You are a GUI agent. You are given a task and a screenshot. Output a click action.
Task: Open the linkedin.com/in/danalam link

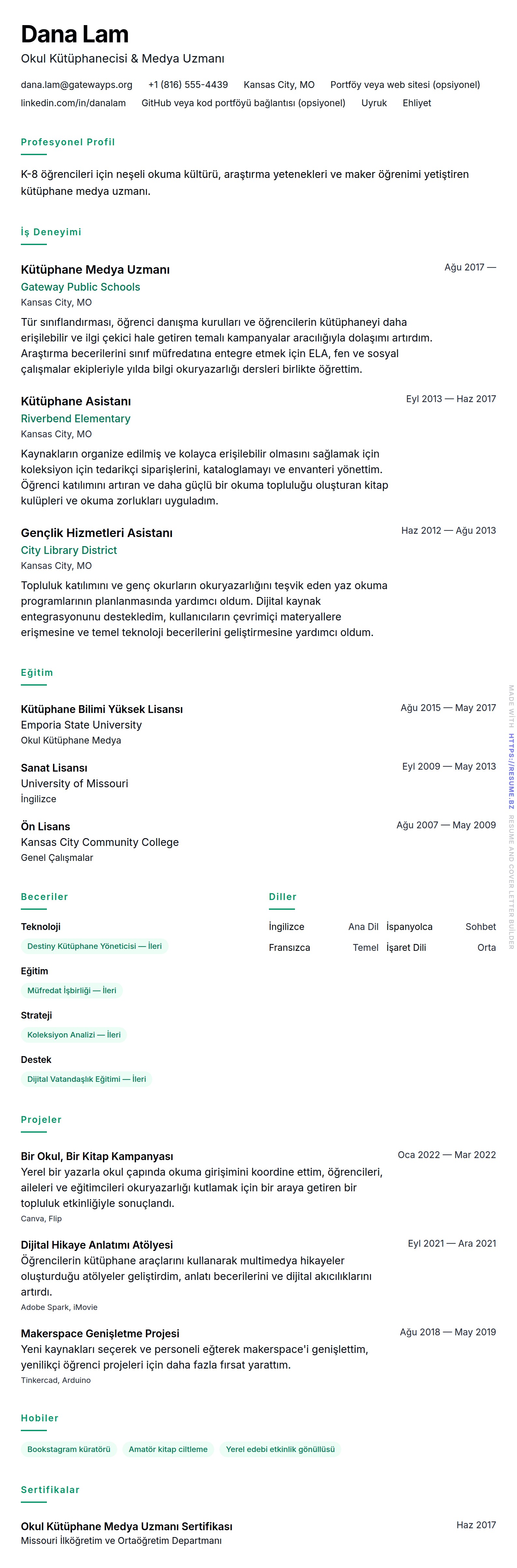pyautogui.click(x=73, y=103)
